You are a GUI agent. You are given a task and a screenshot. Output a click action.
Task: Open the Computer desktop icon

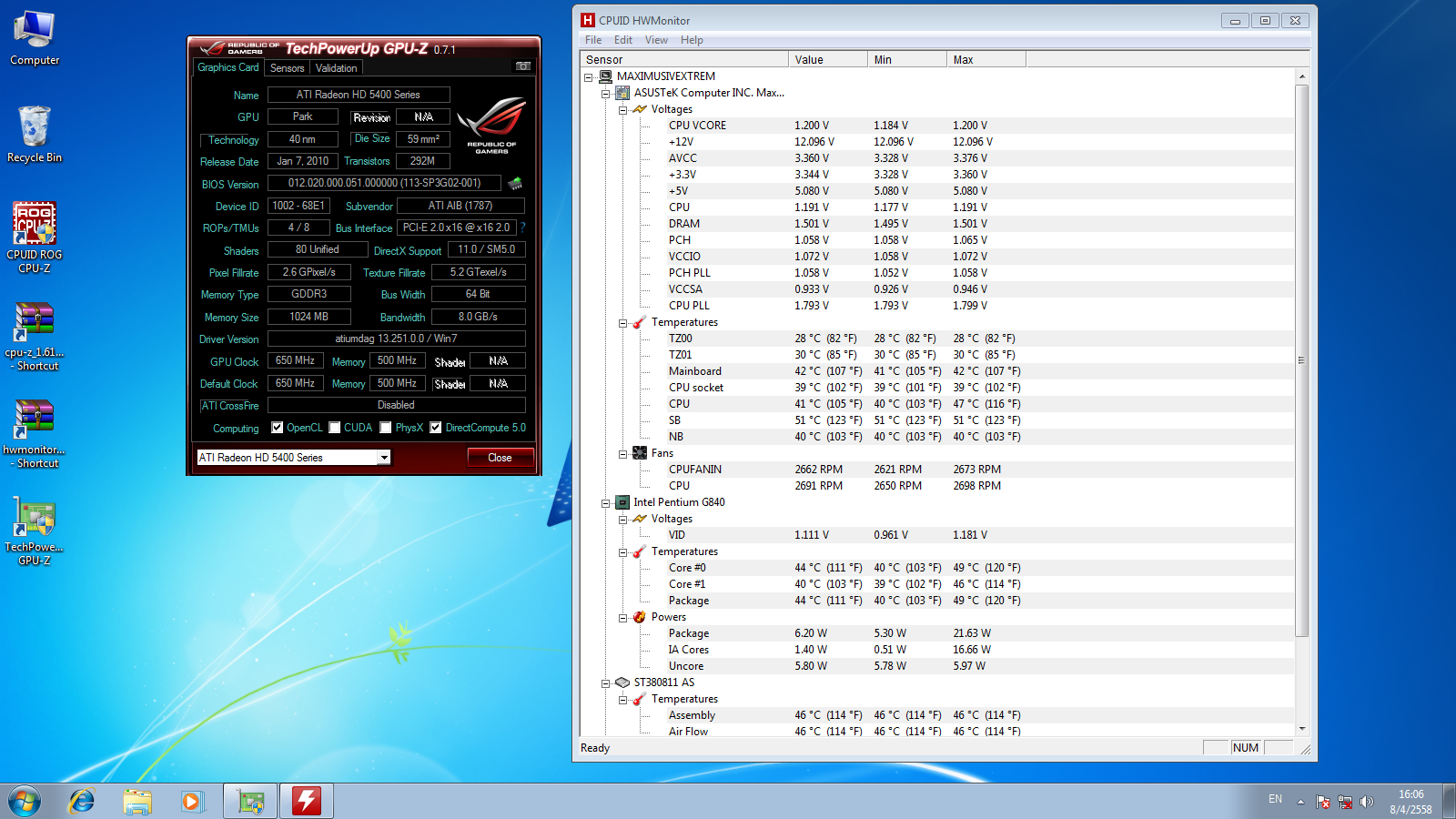[35, 38]
